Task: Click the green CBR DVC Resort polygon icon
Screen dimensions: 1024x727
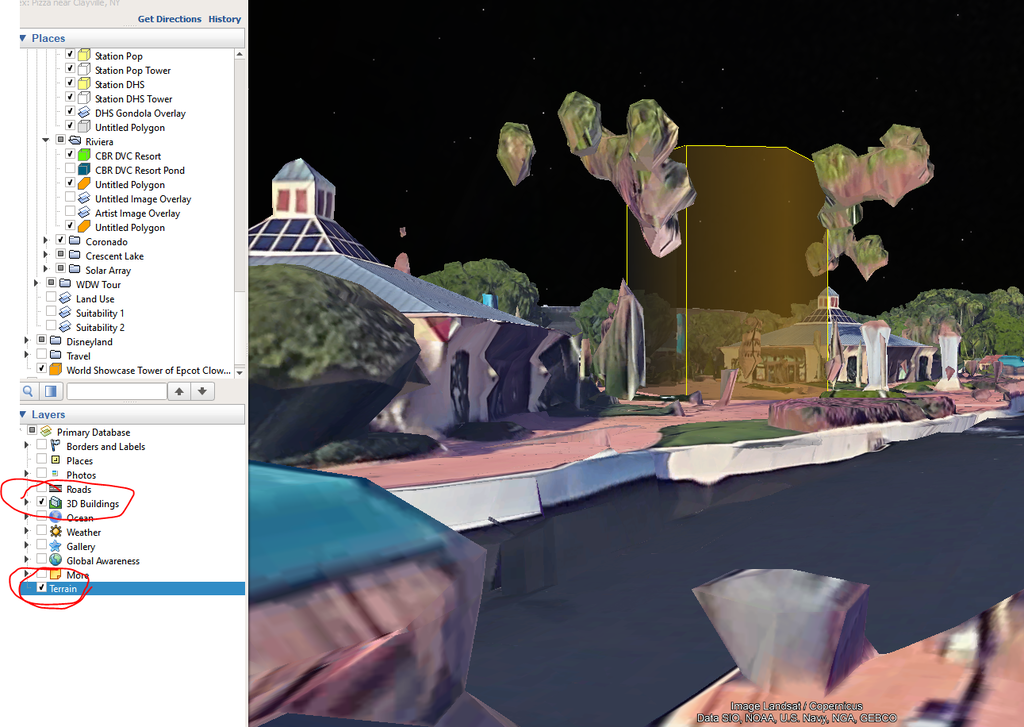Action: pyautogui.click(x=85, y=156)
